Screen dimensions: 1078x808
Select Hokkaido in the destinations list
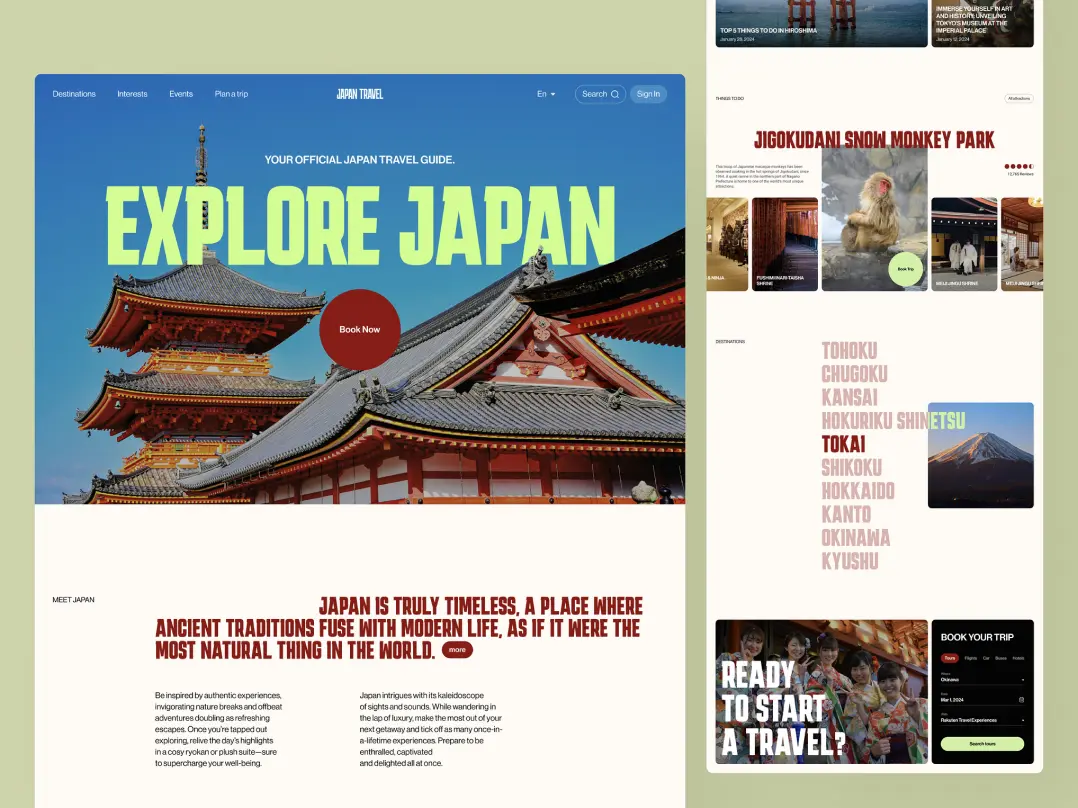coord(858,491)
